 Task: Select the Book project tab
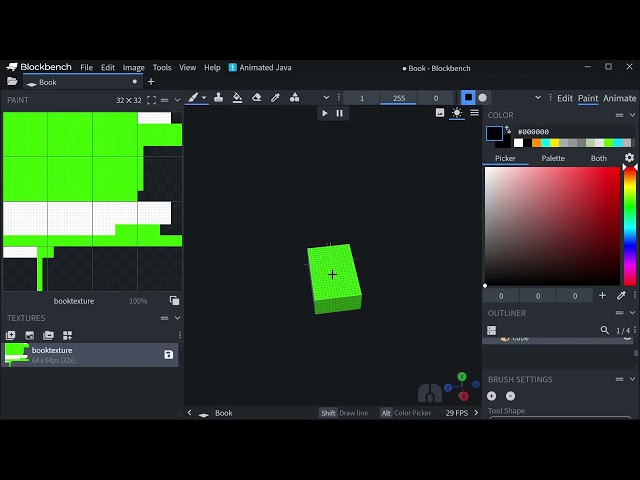[81, 82]
